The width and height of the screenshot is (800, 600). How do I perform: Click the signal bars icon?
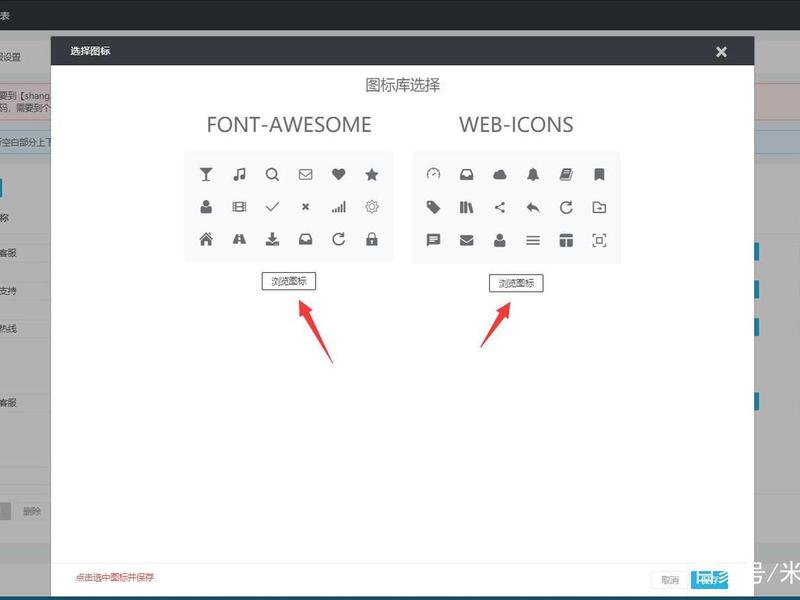339,207
